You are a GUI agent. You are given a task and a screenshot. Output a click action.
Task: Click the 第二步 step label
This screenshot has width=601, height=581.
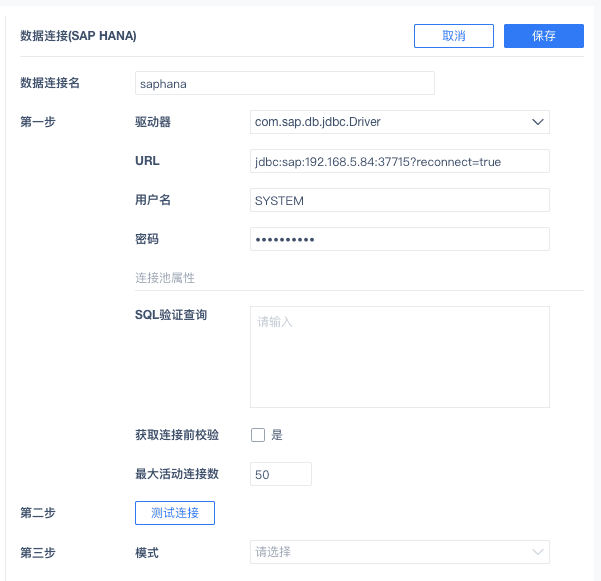coord(38,513)
